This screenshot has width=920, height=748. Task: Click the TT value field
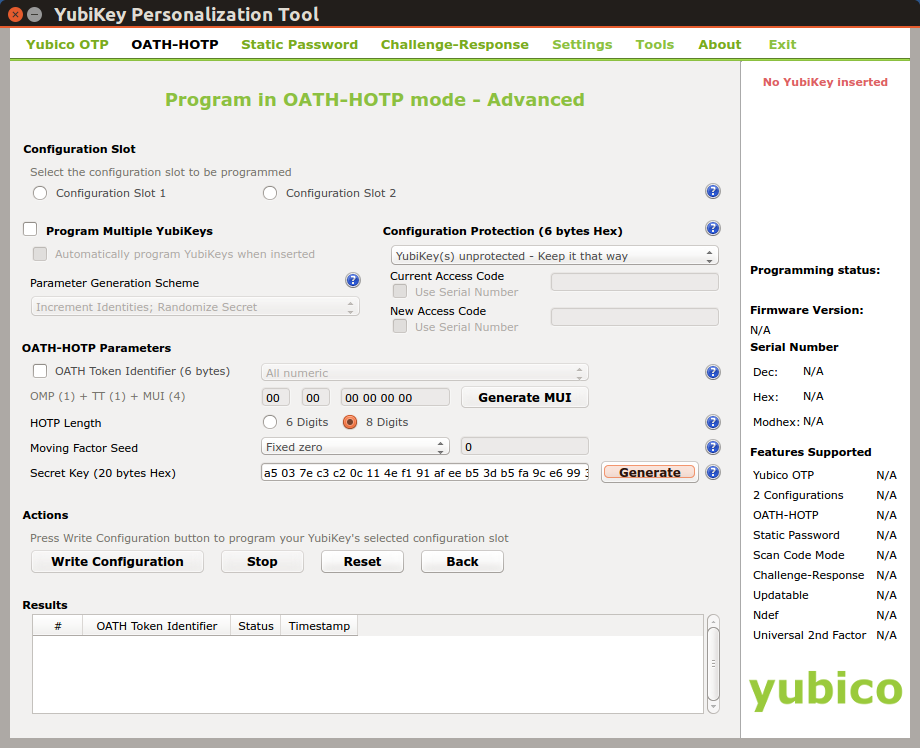point(316,397)
